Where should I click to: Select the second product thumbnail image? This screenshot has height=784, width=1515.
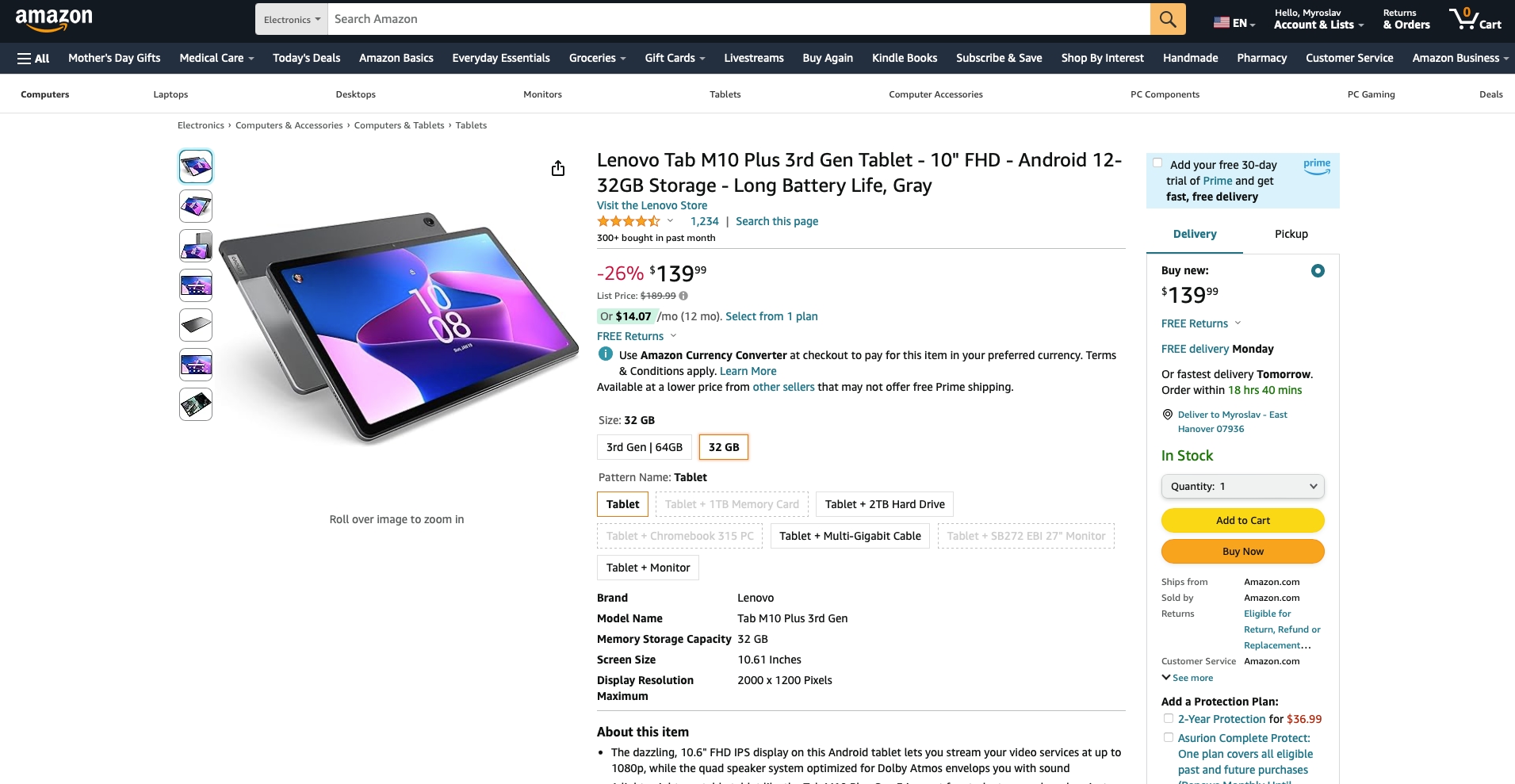[x=196, y=206]
